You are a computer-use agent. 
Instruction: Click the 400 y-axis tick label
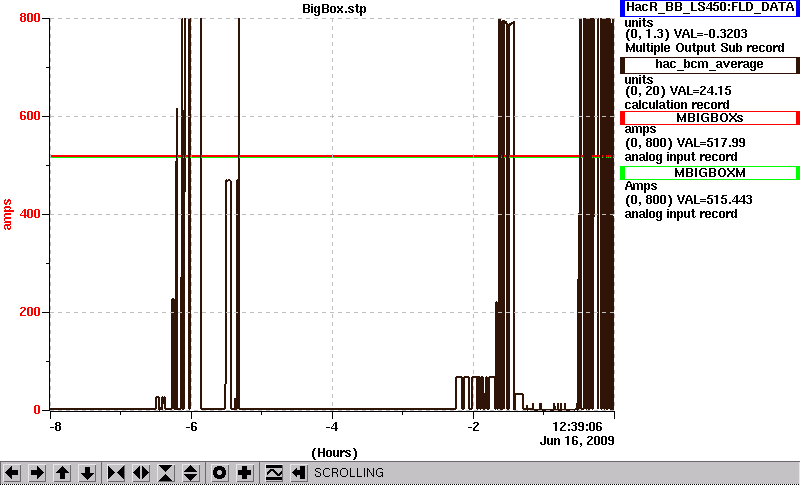click(30, 214)
